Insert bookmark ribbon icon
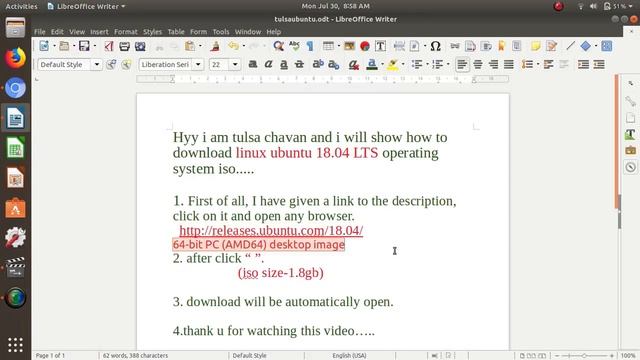Viewport: 640px width, 360px height. 502,46
